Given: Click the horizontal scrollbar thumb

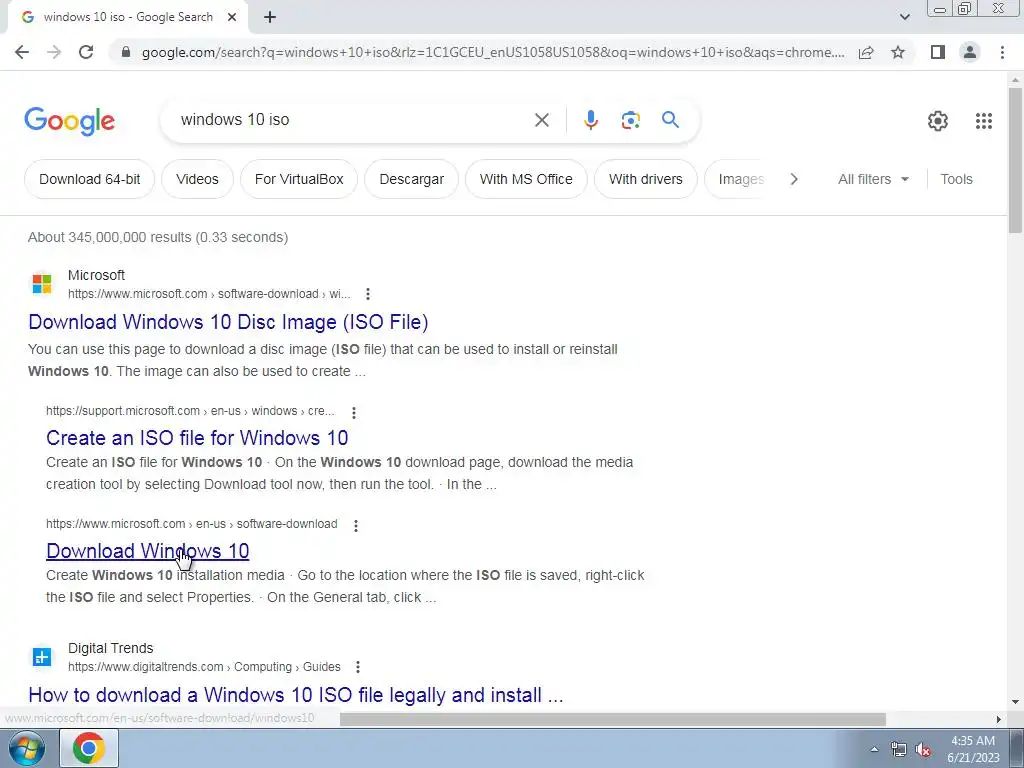Looking at the screenshot, I should pos(613,720).
